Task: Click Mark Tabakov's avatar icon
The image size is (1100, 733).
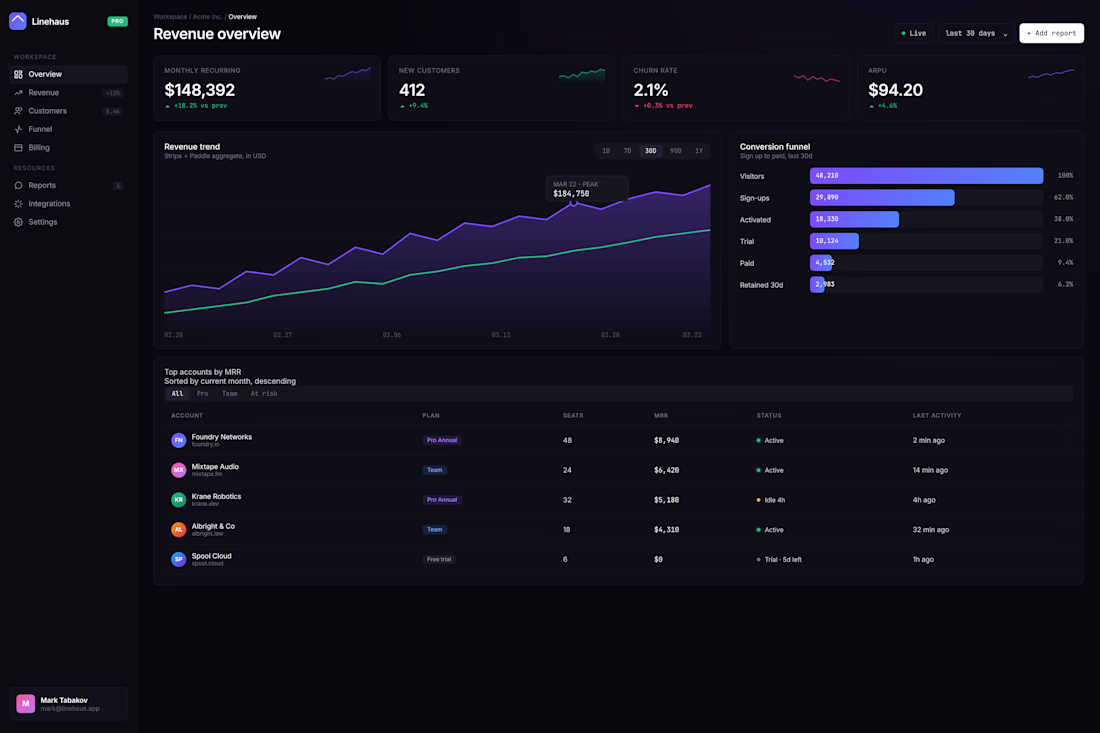Action: pos(26,704)
